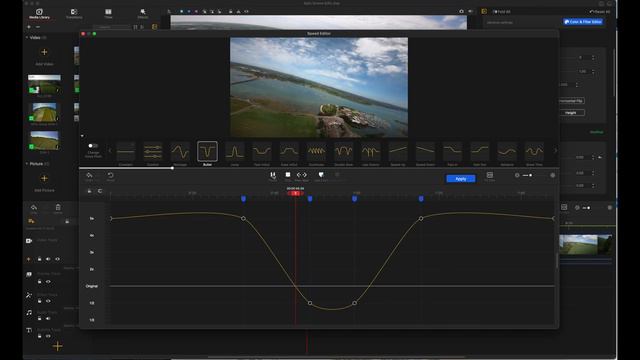This screenshot has width=640, height=360.
Task: Choose the zigzag sawtooth speed preset
Action: point(316,152)
